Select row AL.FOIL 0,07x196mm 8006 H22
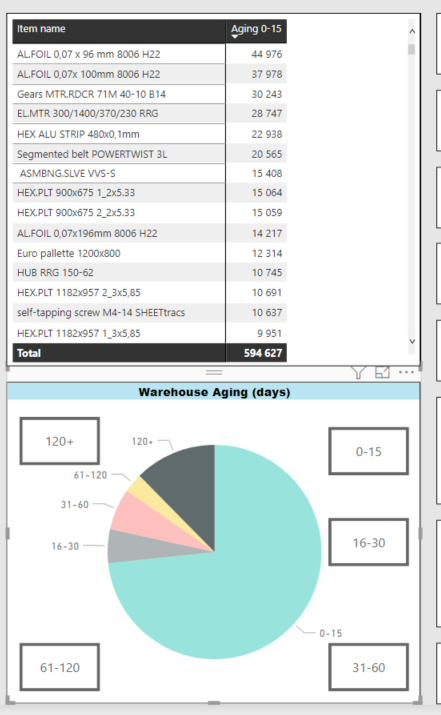This screenshot has height=715, width=441. click(x=150, y=233)
